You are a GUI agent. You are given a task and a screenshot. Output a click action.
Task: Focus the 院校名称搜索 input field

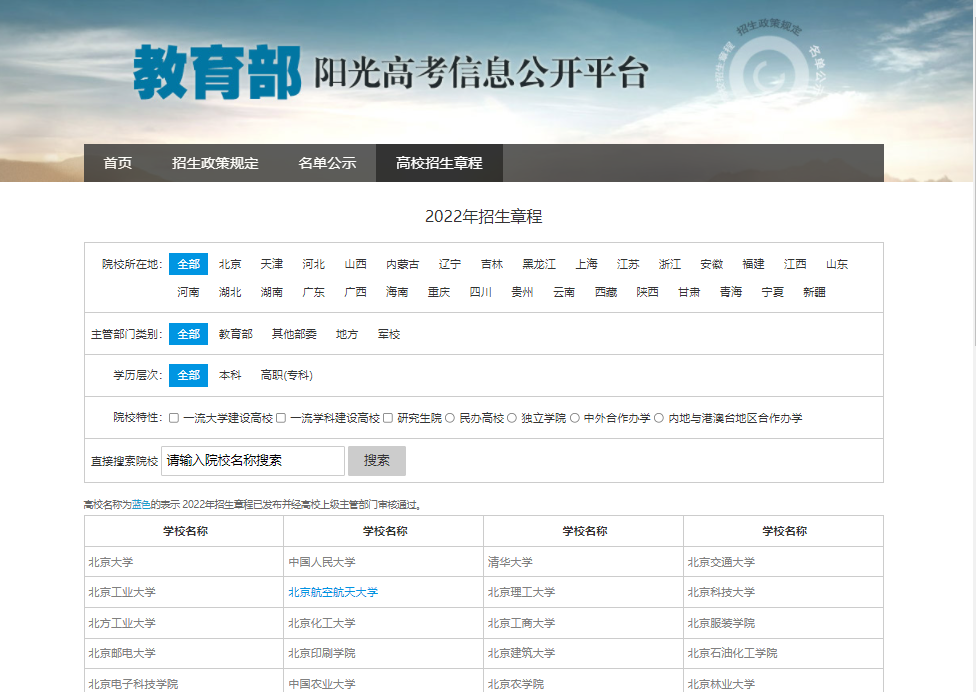click(253, 461)
